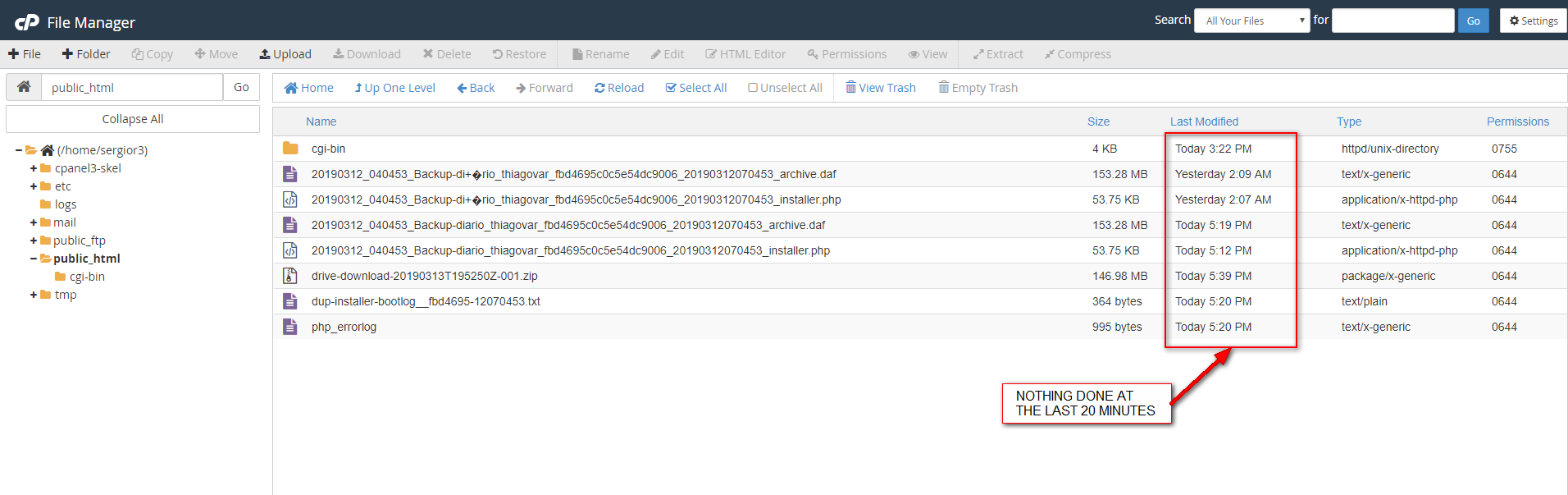Viewport: 1568px width, 495px height.
Task: Click Unselect All
Action: click(x=785, y=88)
